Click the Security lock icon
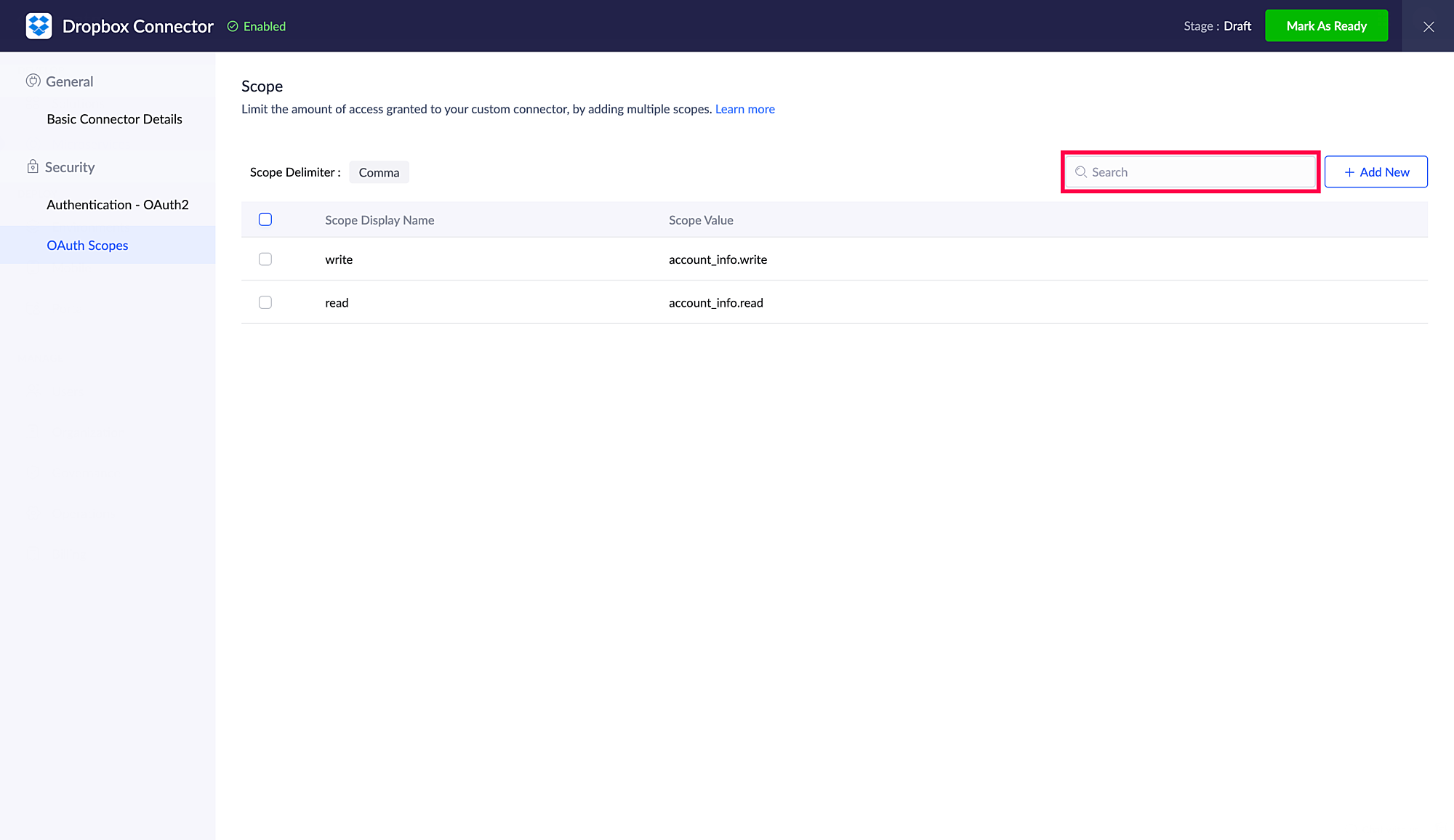 (x=33, y=166)
